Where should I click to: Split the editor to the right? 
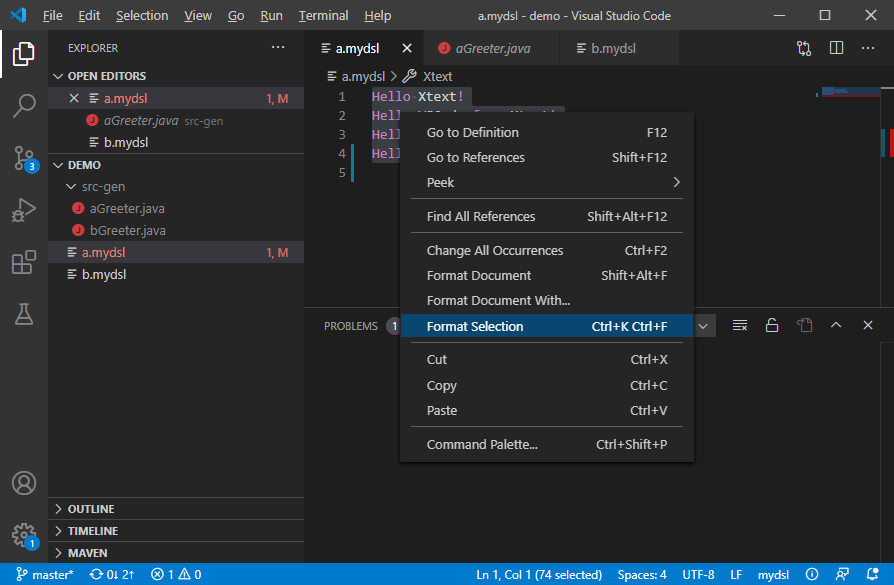836,48
